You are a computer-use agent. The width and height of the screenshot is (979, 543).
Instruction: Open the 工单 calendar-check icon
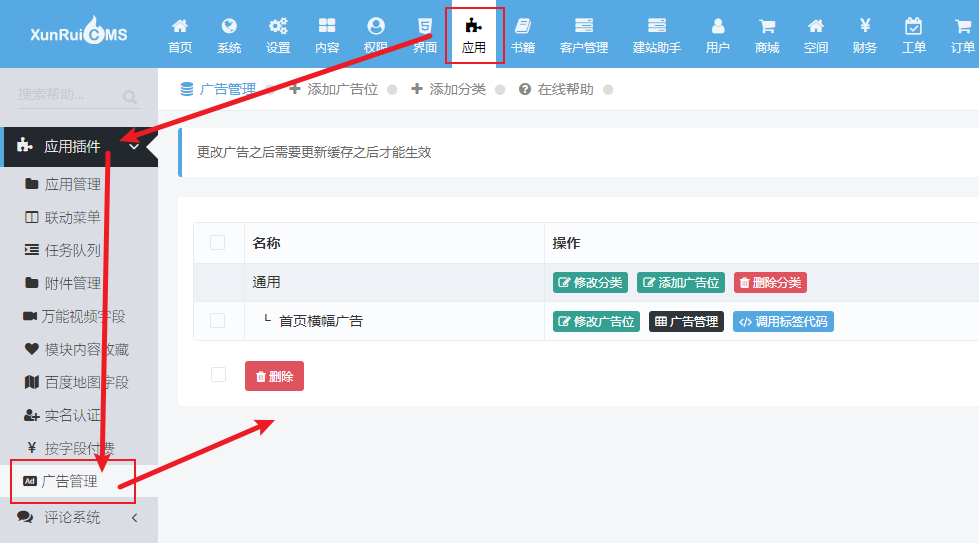pyautogui.click(x=913, y=26)
